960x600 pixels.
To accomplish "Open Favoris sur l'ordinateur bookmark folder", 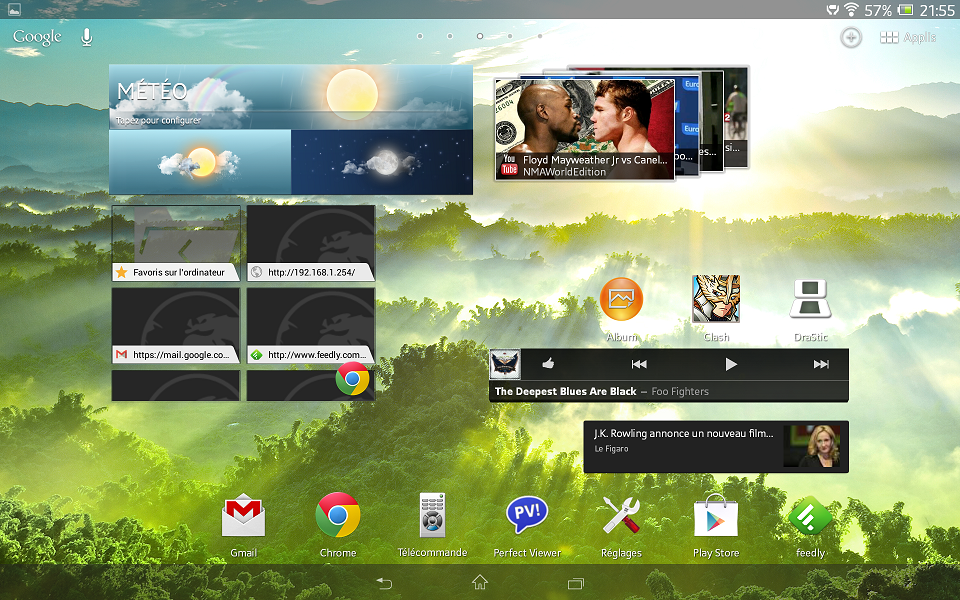I will pos(176,243).
